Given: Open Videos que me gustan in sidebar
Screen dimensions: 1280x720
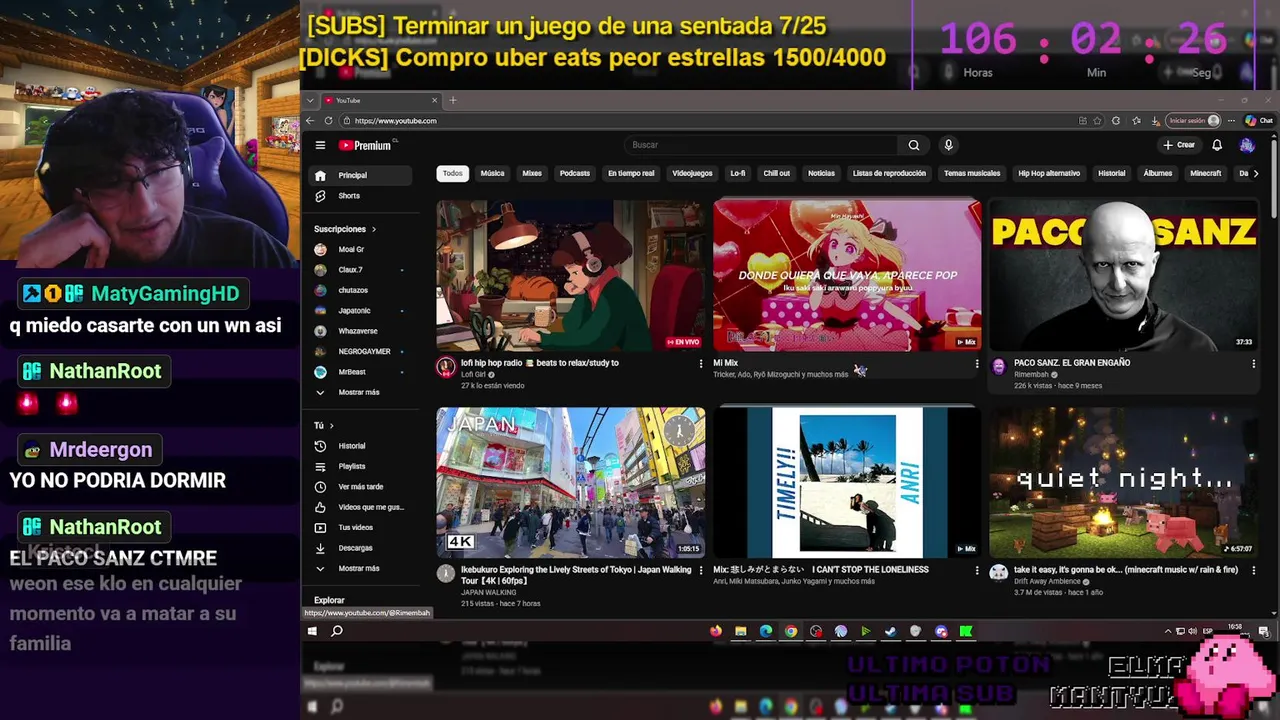Looking at the screenshot, I should (x=358, y=507).
